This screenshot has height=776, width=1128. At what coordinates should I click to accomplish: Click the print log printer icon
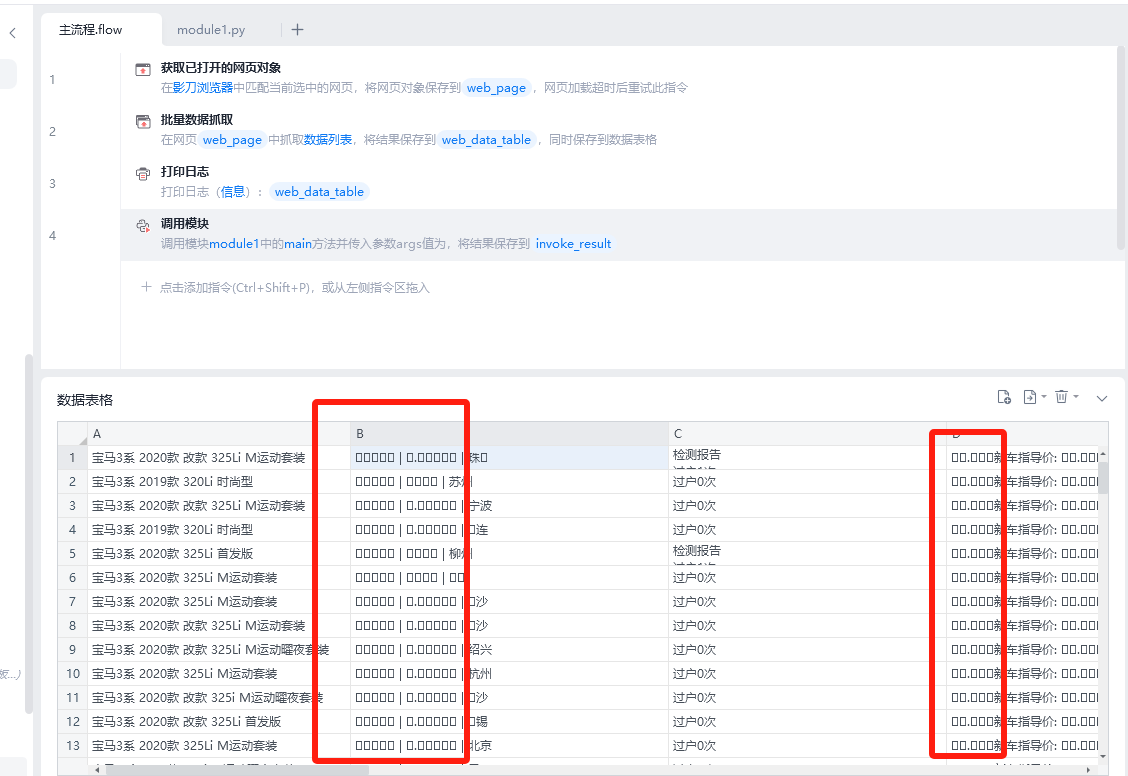click(x=143, y=174)
